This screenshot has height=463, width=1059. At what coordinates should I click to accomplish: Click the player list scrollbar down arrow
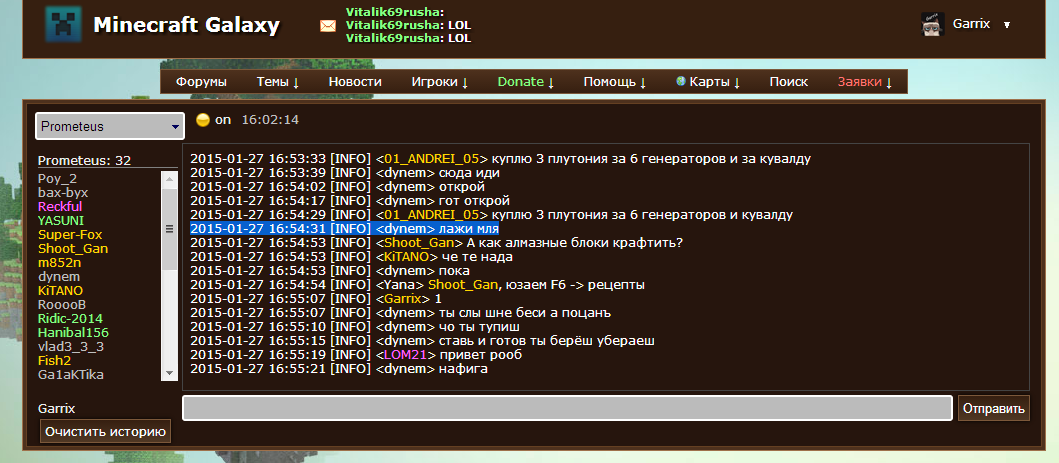pyautogui.click(x=169, y=373)
